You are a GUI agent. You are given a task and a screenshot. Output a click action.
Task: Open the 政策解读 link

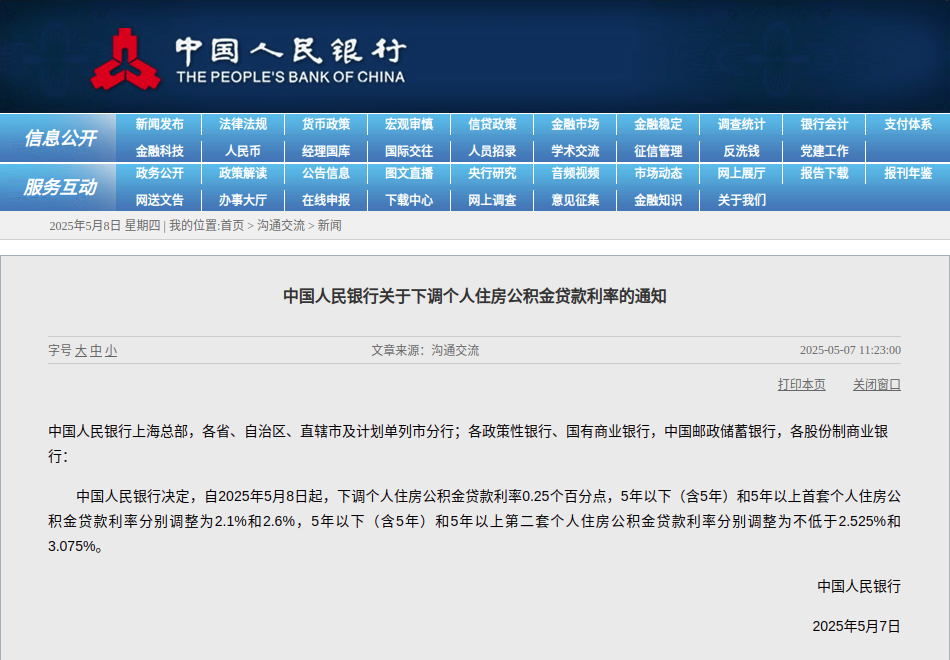243,173
